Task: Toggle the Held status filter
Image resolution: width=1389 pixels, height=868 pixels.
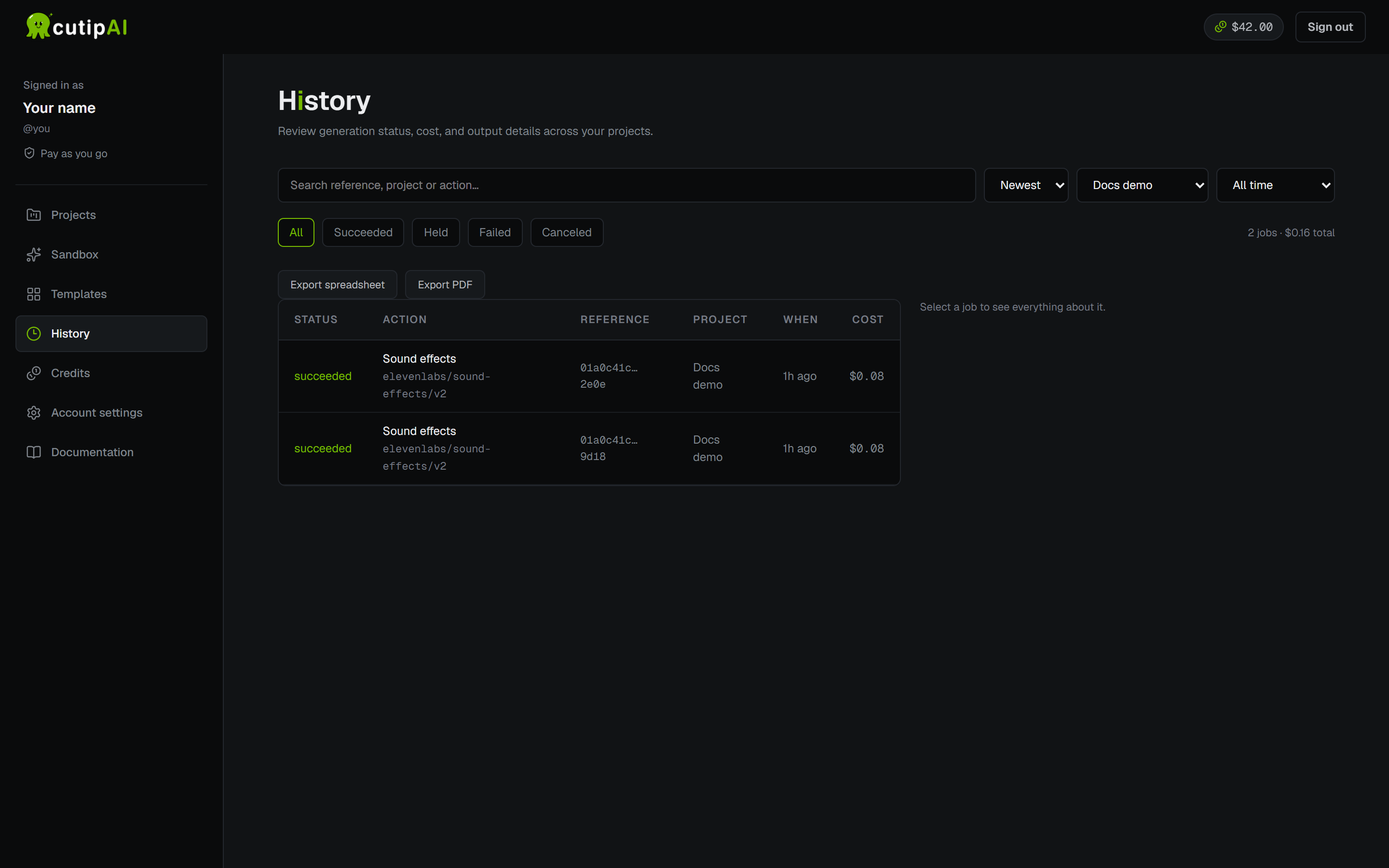Action: tap(436, 232)
